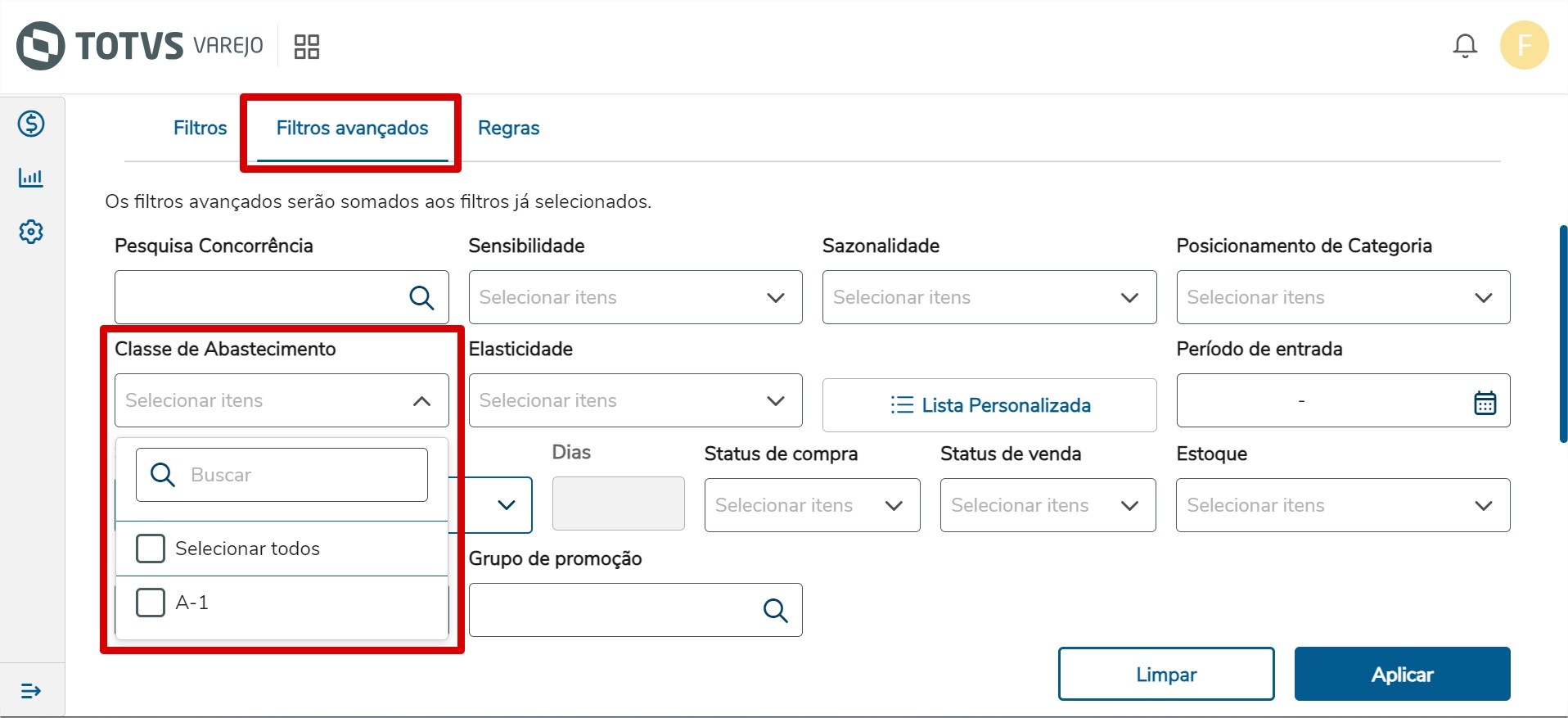Screen dimensions: 1568x718
Task: Open the apps grid menu icon
Action: [306, 47]
